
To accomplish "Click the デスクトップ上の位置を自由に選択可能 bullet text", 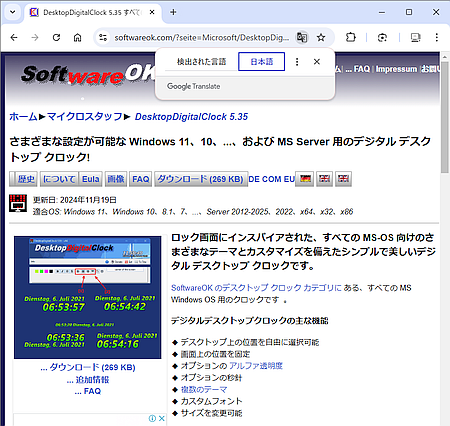I will (x=250, y=342).
